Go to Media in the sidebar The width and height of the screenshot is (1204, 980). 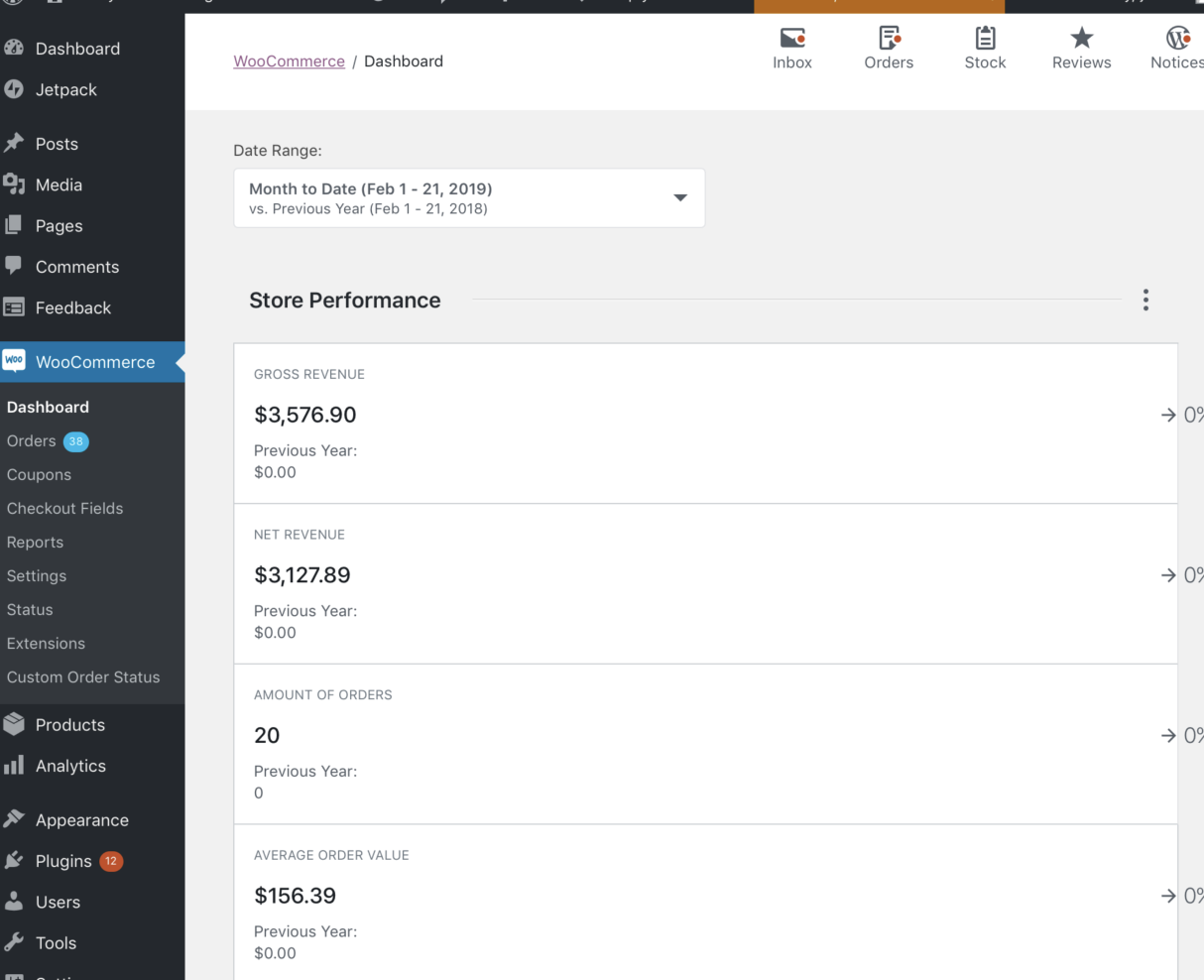pos(59,184)
